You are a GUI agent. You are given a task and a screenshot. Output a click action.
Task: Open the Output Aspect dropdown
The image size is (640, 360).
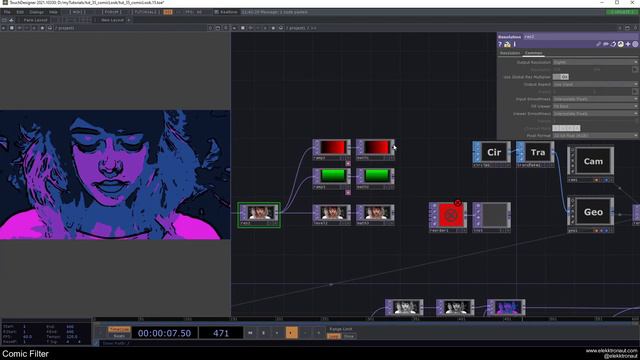[x=595, y=84]
